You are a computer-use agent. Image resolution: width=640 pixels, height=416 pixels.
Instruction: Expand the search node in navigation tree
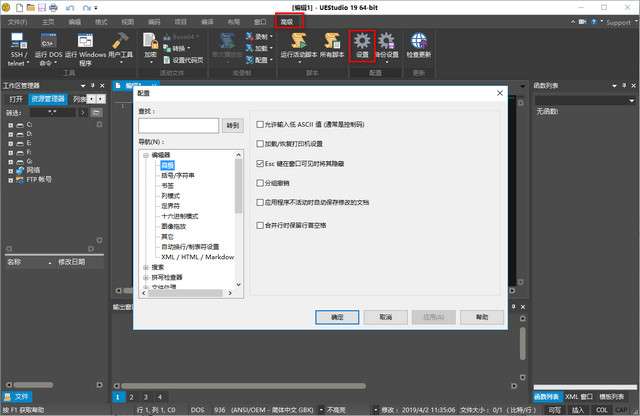[146, 267]
